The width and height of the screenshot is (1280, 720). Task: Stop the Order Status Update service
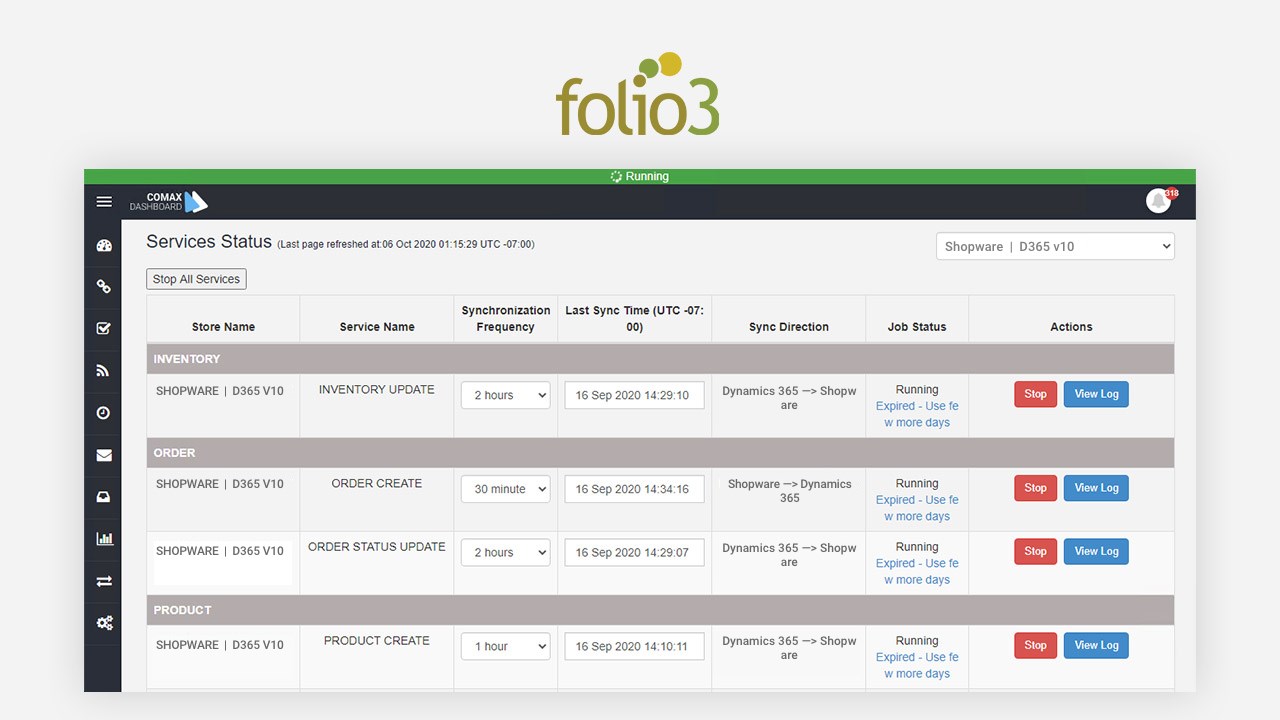(1035, 551)
